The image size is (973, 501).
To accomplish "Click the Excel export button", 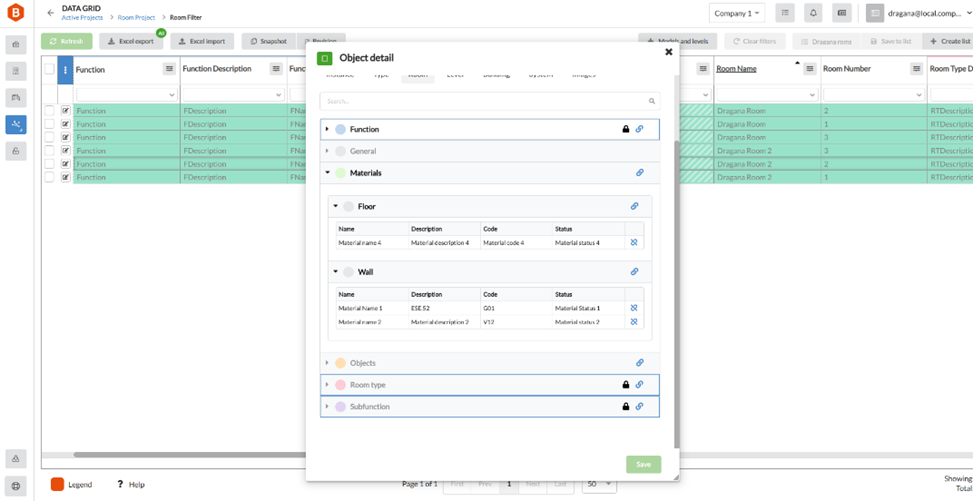I will [131, 42].
